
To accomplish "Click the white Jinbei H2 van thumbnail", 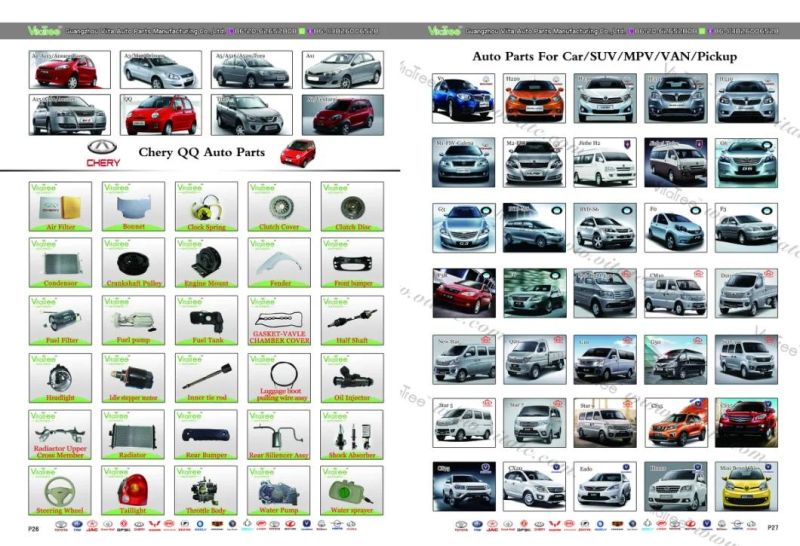I will (605, 162).
